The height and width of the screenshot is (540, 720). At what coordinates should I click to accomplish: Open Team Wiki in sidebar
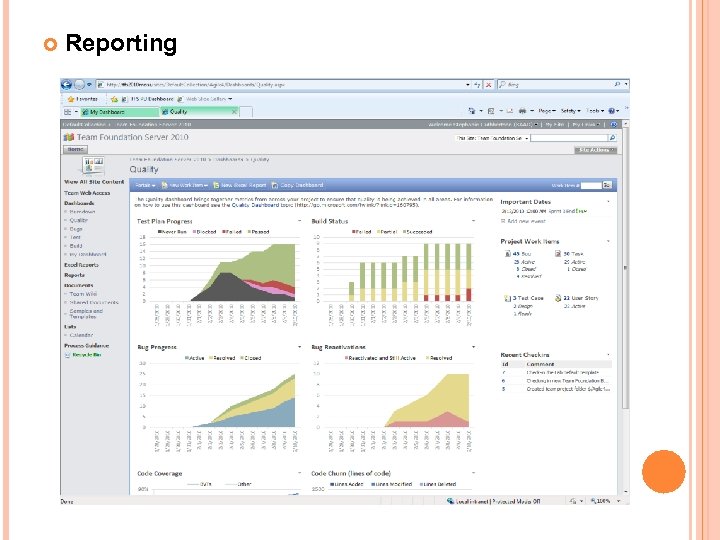point(83,294)
